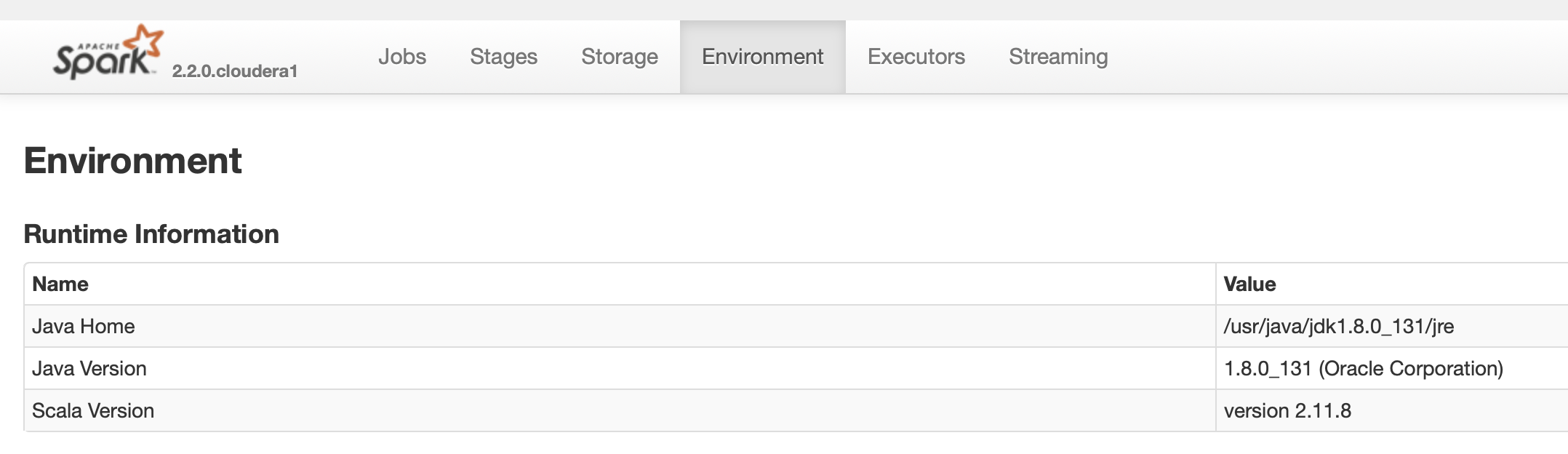Click the Runtime Information section heading

click(151, 234)
